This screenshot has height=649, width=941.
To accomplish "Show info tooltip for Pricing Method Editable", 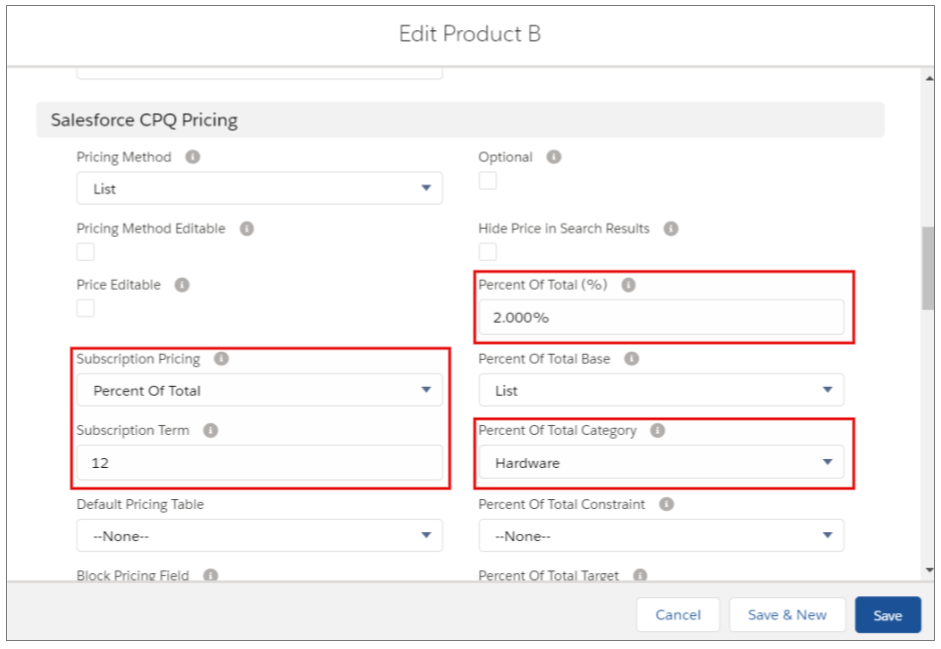I will point(247,229).
